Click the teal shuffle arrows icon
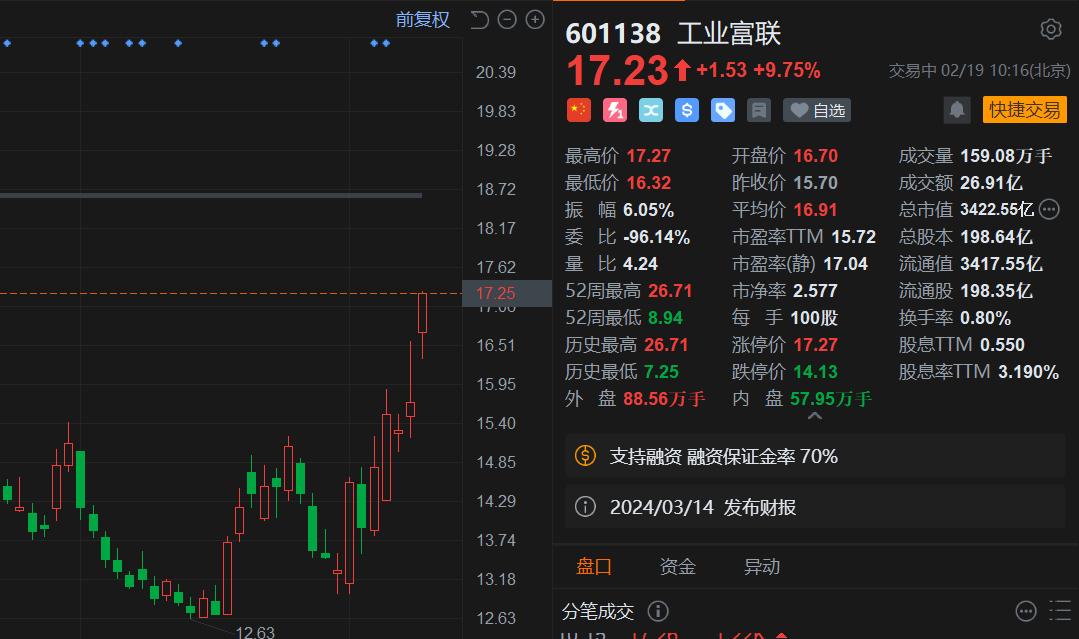Image resolution: width=1079 pixels, height=639 pixels. tap(650, 110)
